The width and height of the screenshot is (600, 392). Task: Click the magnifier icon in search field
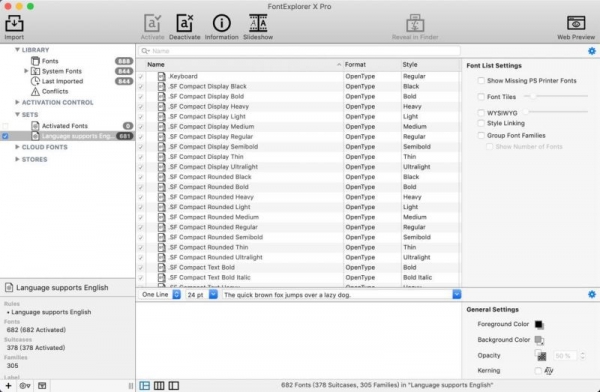(x=145, y=51)
